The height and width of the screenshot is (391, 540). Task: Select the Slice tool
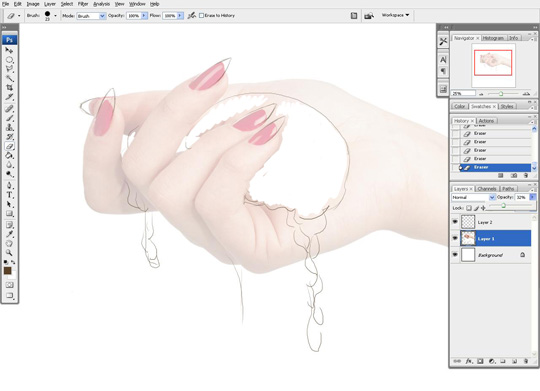click(9, 97)
